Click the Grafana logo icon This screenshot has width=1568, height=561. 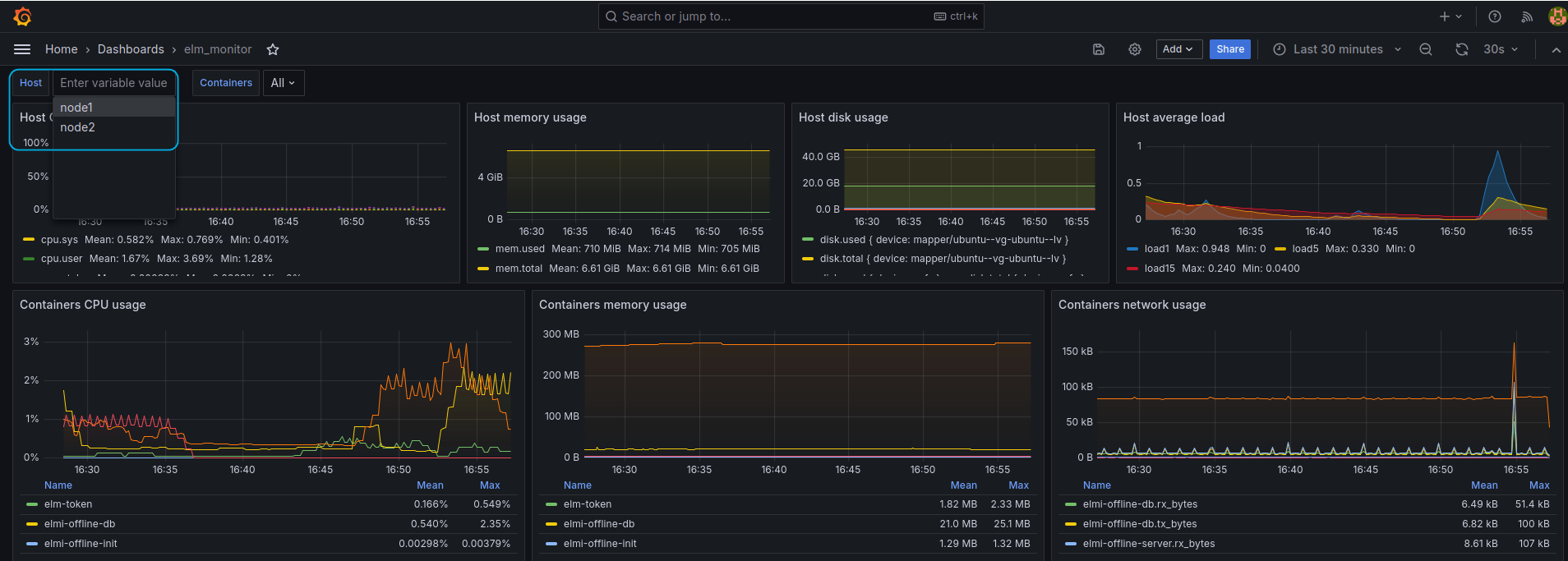click(x=23, y=16)
